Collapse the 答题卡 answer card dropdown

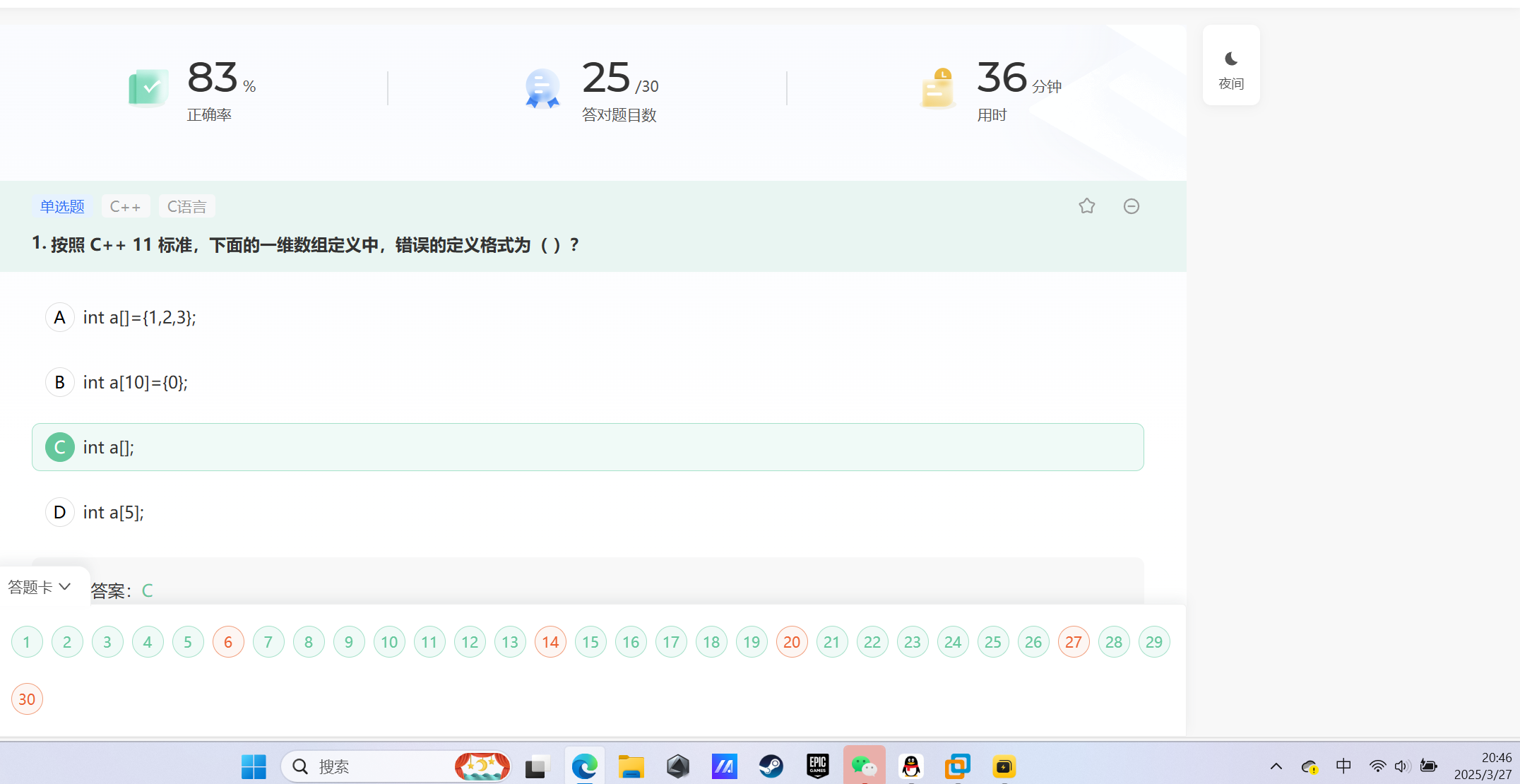point(40,587)
